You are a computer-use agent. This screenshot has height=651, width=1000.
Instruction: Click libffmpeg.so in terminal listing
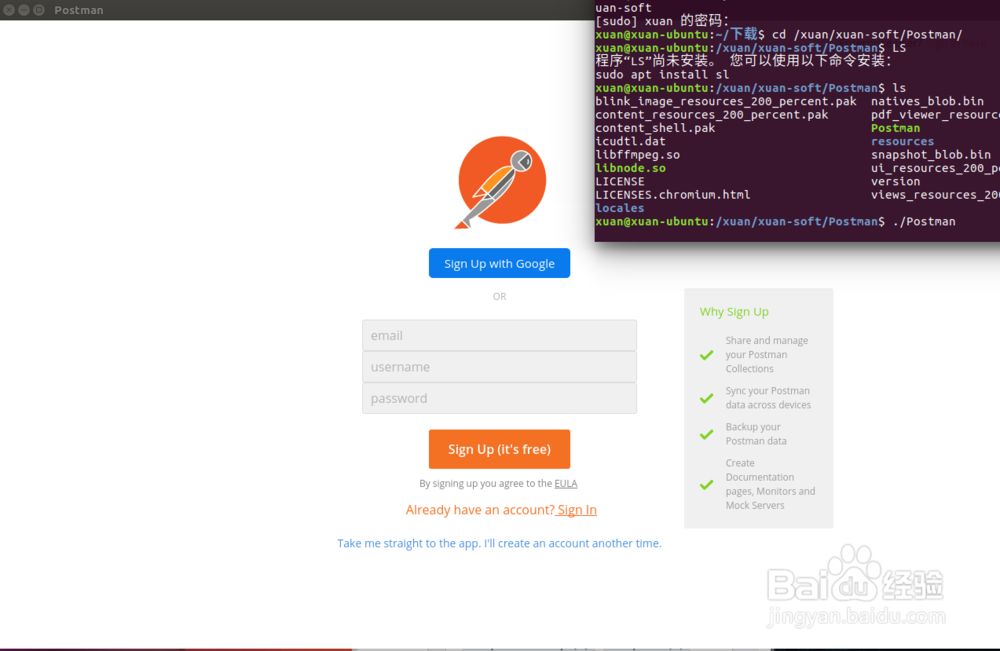pos(638,155)
